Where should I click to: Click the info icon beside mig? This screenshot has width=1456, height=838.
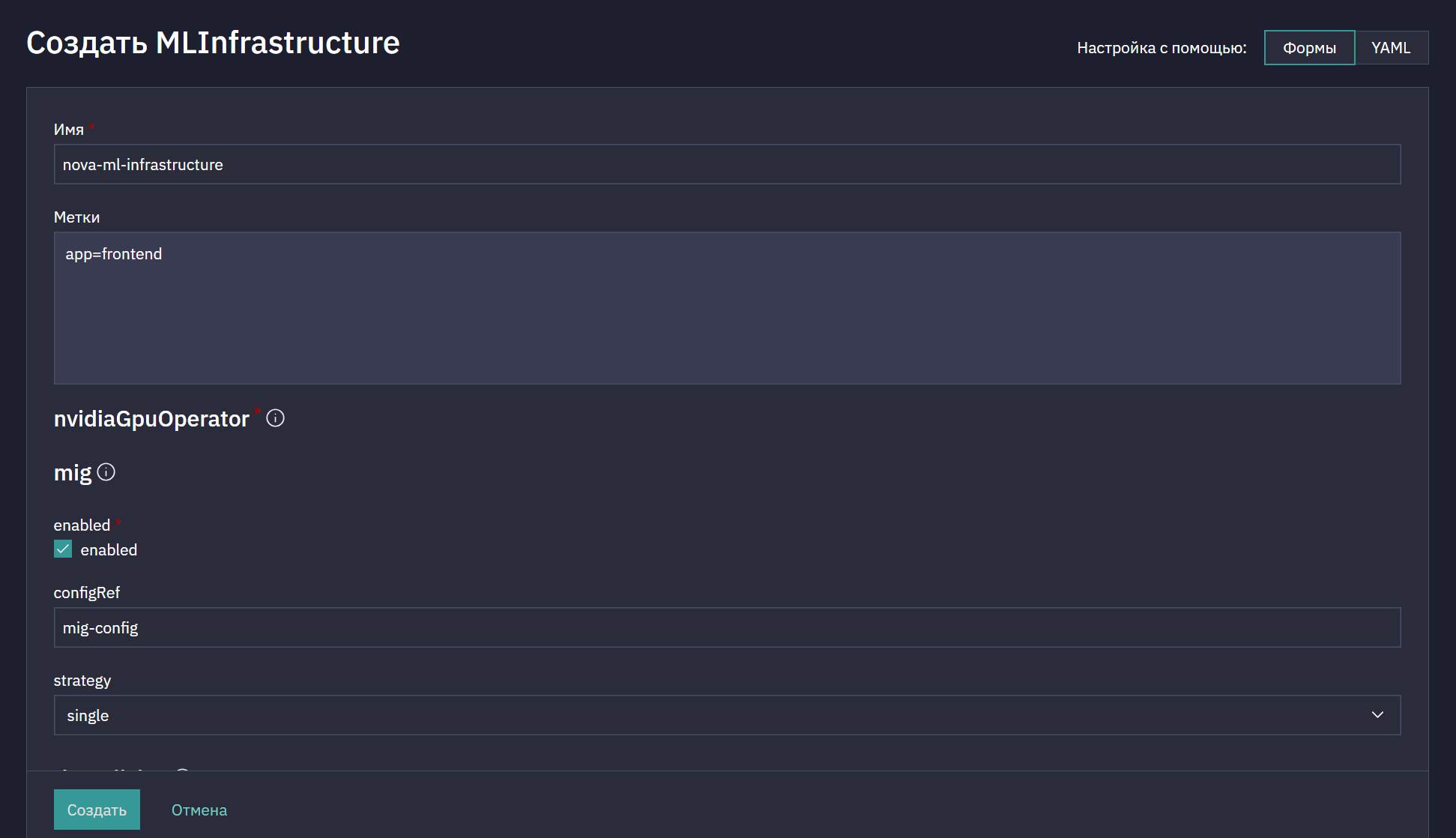click(106, 472)
